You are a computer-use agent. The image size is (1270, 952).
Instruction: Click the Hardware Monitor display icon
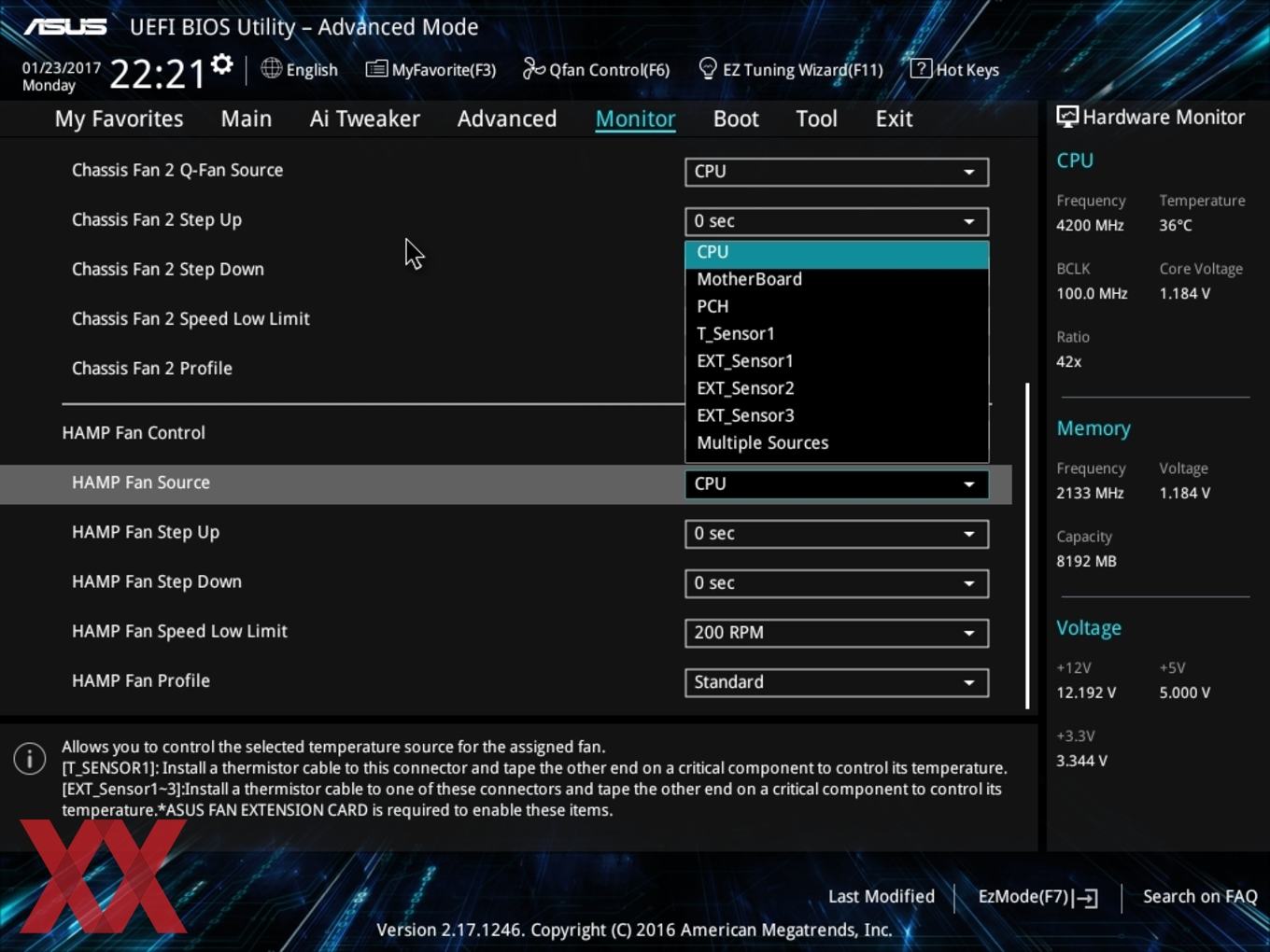[1066, 117]
